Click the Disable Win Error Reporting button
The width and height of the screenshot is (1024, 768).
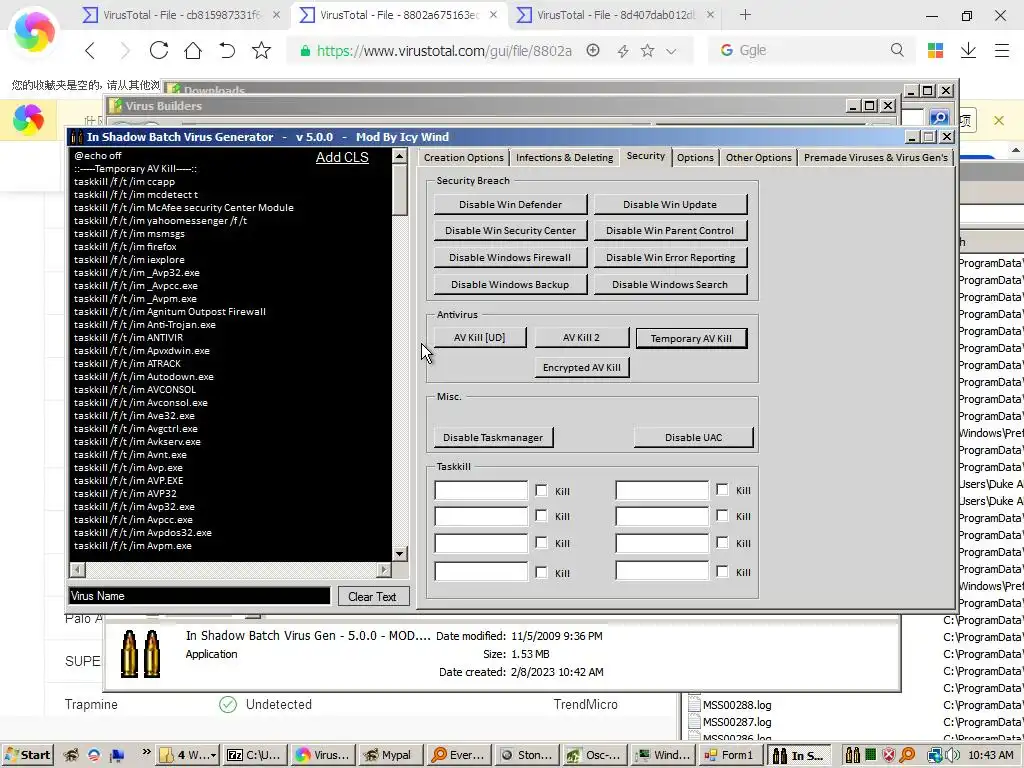pyautogui.click(x=670, y=257)
